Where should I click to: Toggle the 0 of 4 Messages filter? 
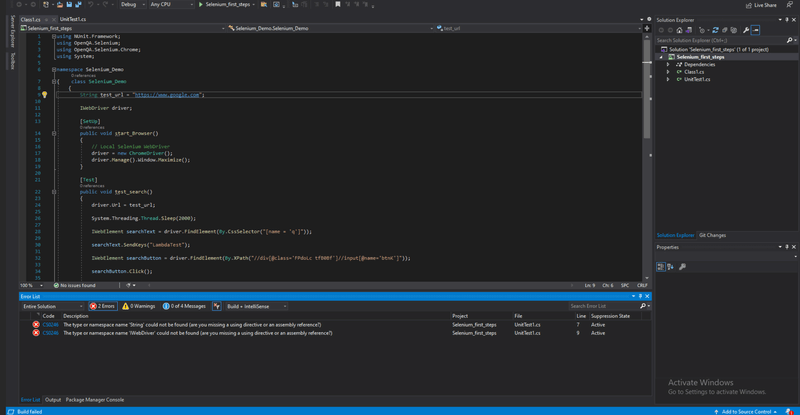point(184,306)
